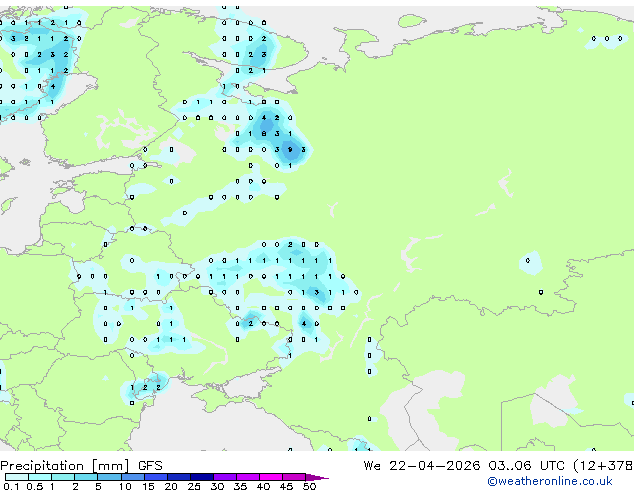This screenshot has height=490, width=634.
Task: Click the arrow tip beyond 50 on legend
Action: pyautogui.click(x=317, y=477)
